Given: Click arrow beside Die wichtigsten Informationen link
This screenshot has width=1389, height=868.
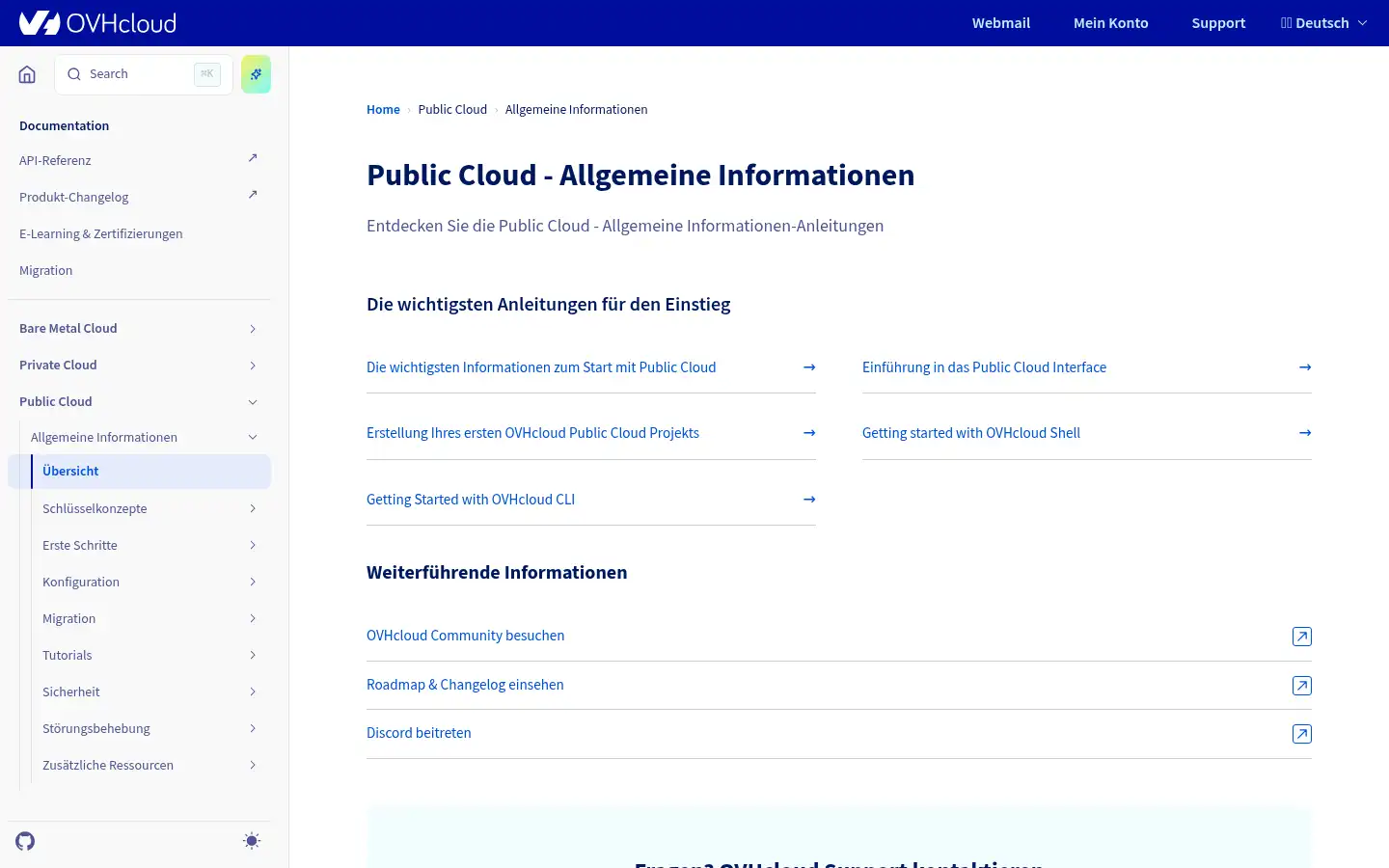Looking at the screenshot, I should (809, 367).
